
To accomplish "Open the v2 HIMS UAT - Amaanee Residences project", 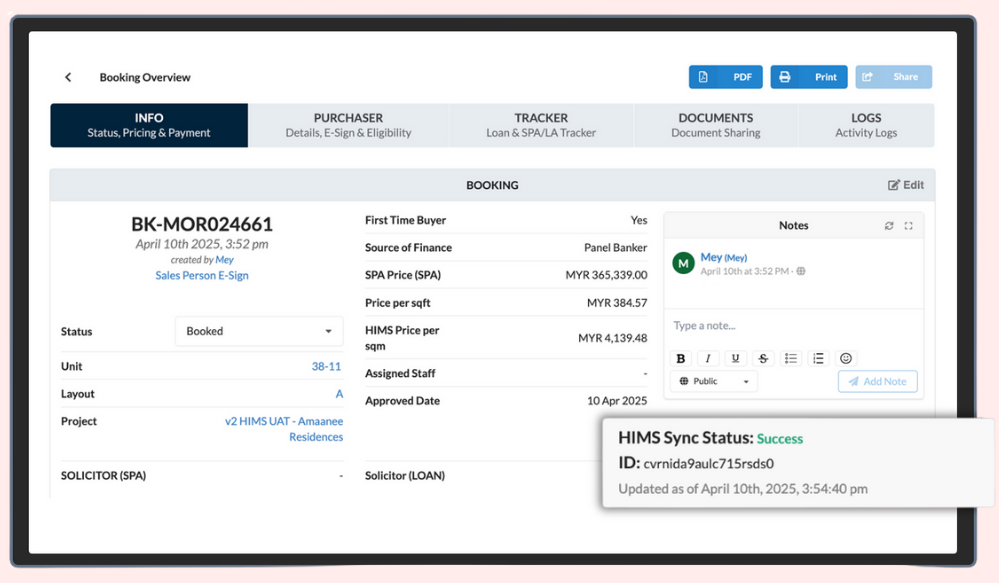I will tap(284, 429).
